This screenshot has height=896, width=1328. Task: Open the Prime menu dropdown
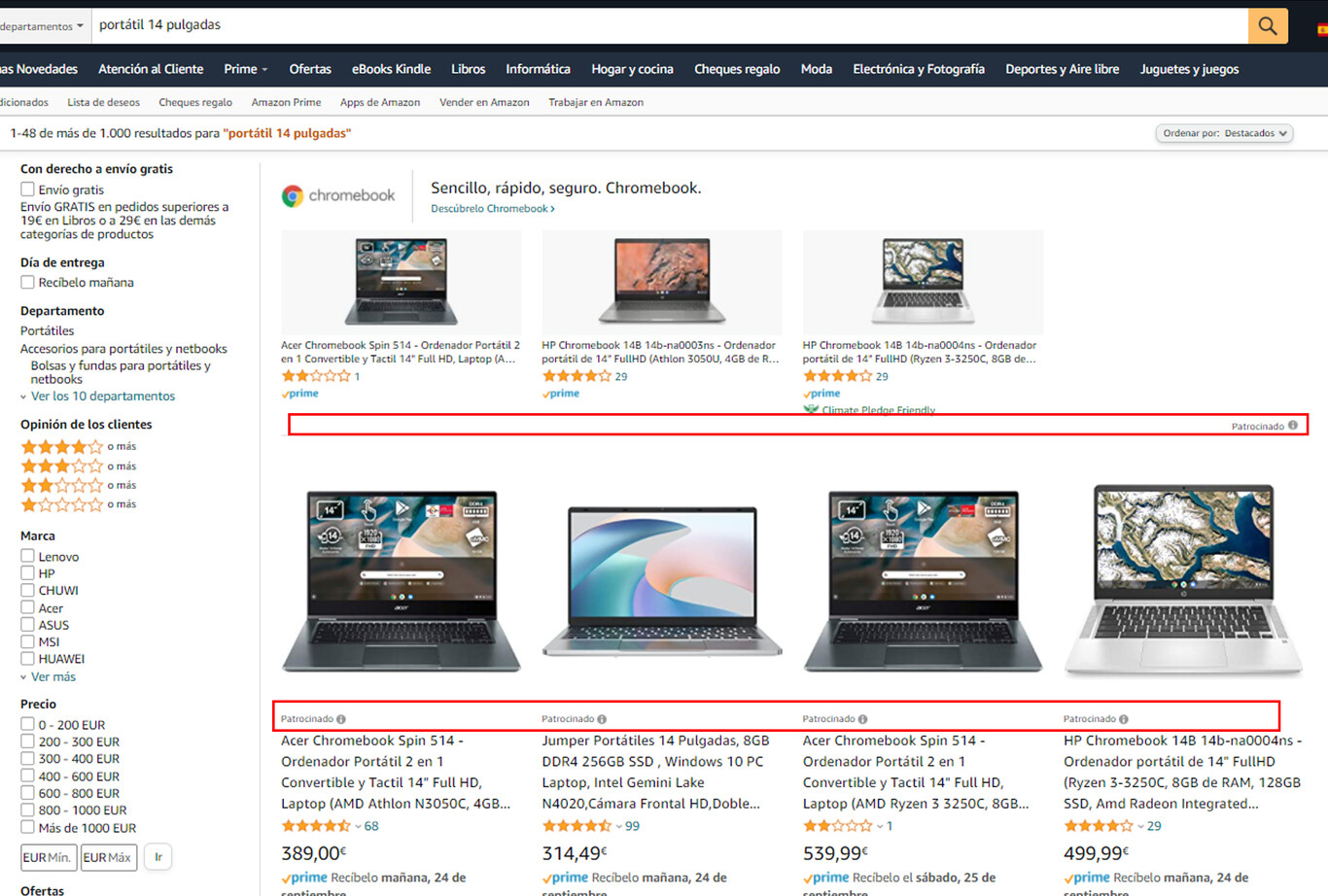(245, 69)
